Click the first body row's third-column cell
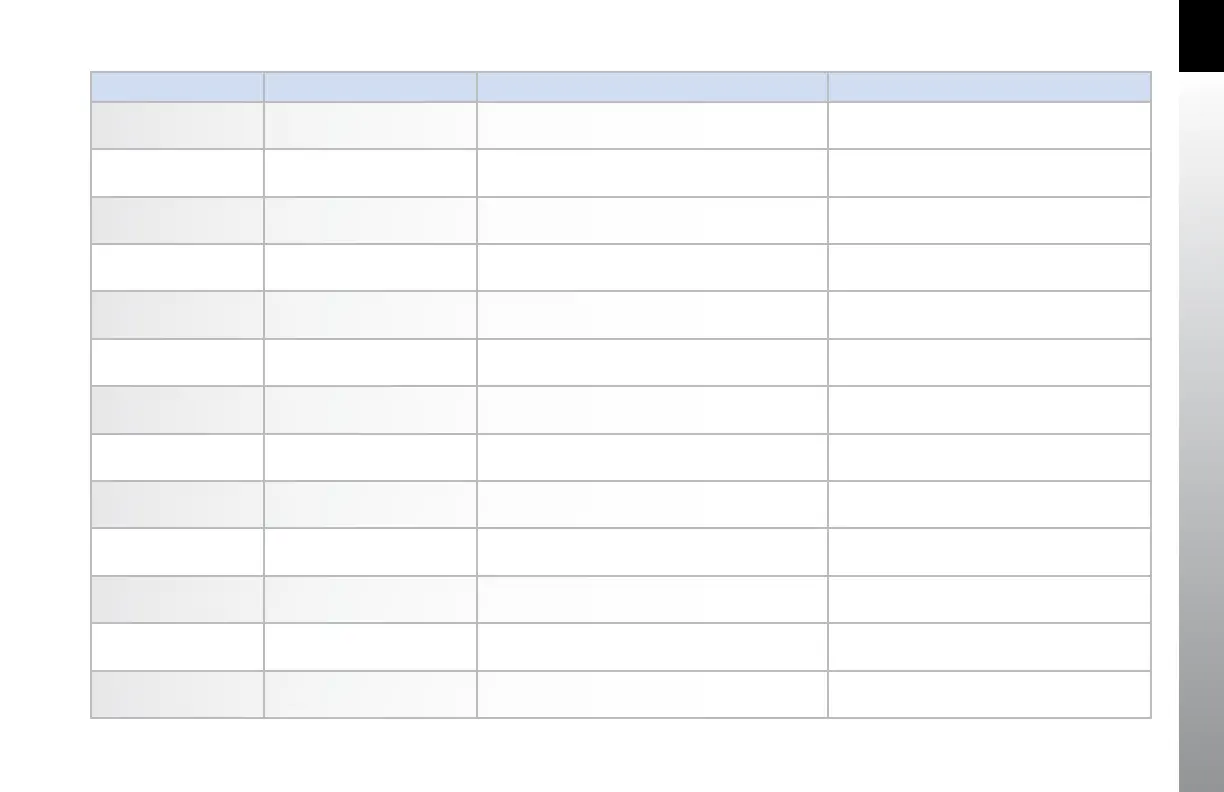The image size is (1224, 792). tap(652, 125)
